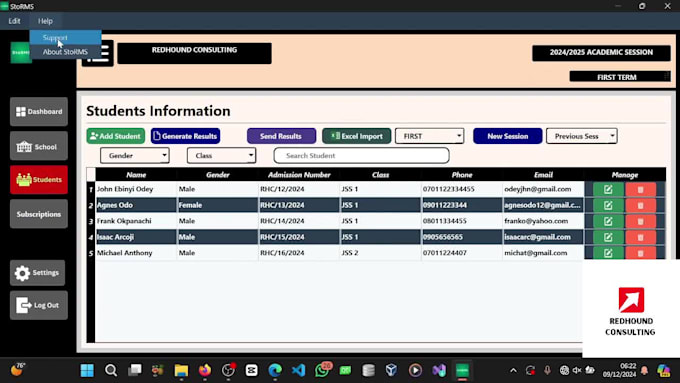Start a New Session

(507, 136)
